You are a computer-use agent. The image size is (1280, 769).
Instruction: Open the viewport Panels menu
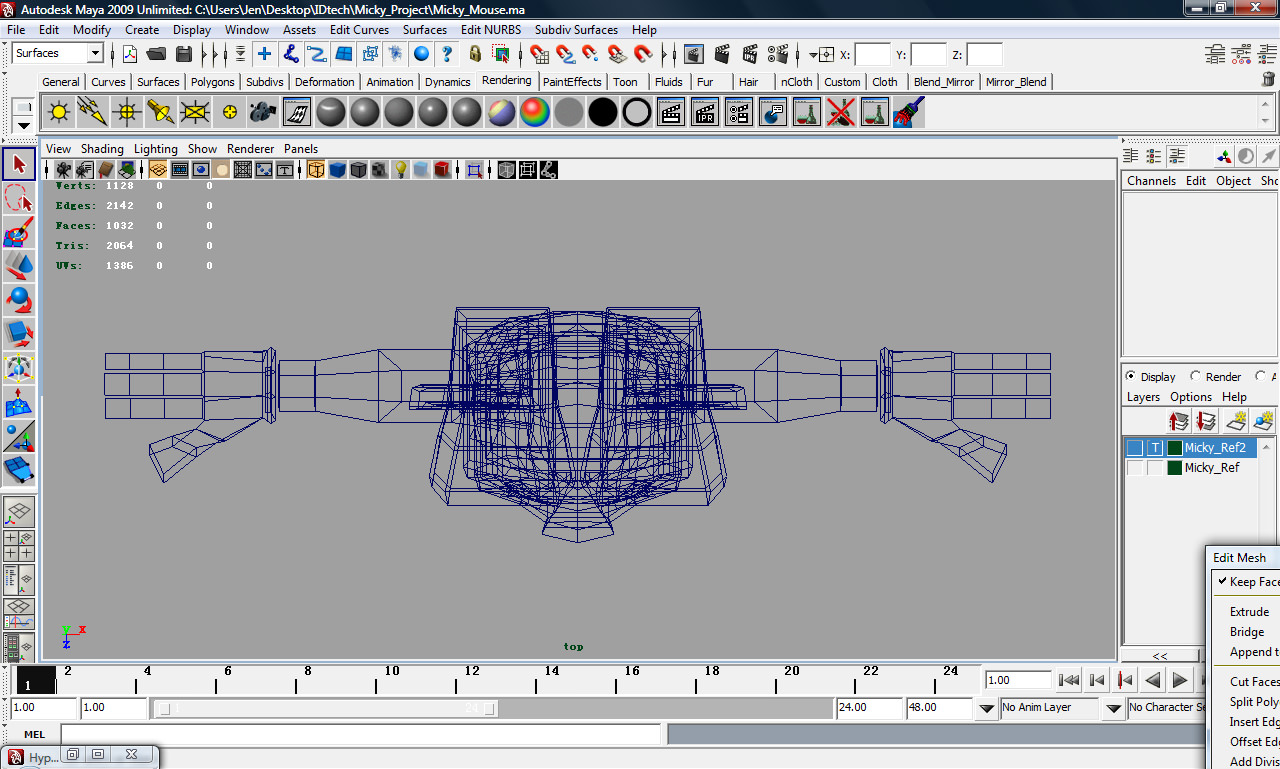[301, 149]
